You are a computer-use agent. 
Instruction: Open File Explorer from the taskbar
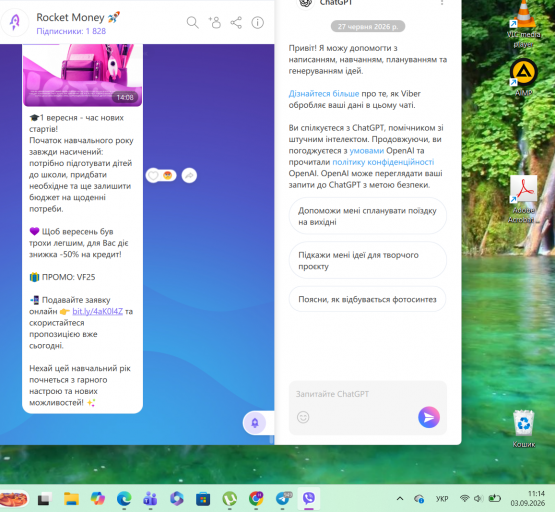(x=71, y=499)
